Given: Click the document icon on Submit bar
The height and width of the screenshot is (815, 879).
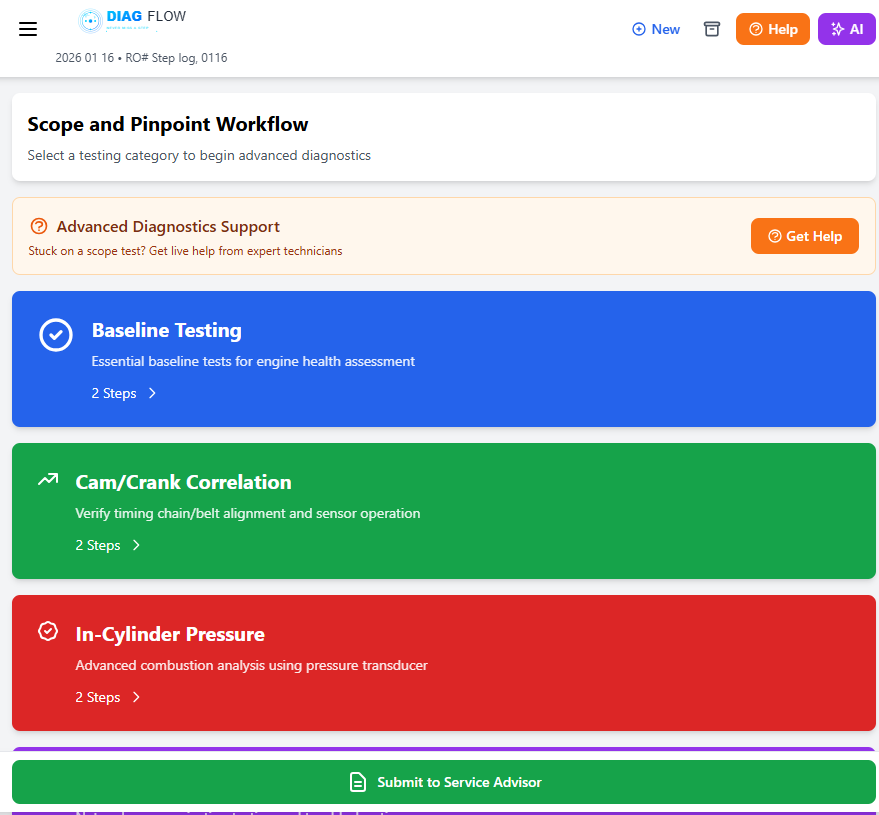Looking at the screenshot, I should tap(357, 782).
